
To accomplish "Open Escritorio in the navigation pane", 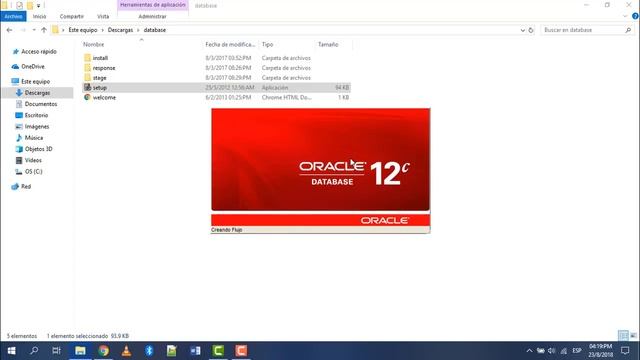I will pyautogui.click(x=36, y=115).
